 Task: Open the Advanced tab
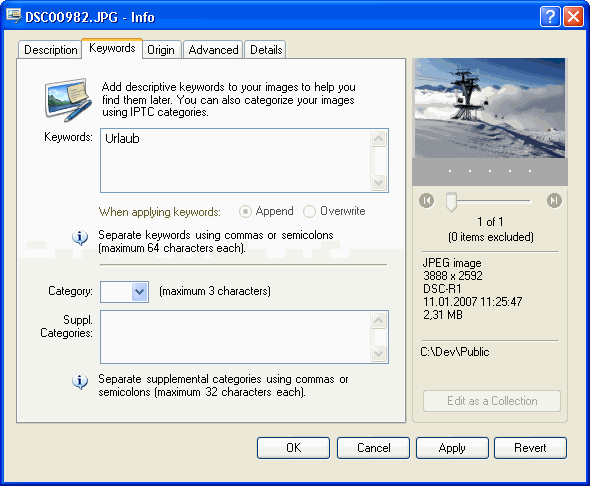(213, 50)
